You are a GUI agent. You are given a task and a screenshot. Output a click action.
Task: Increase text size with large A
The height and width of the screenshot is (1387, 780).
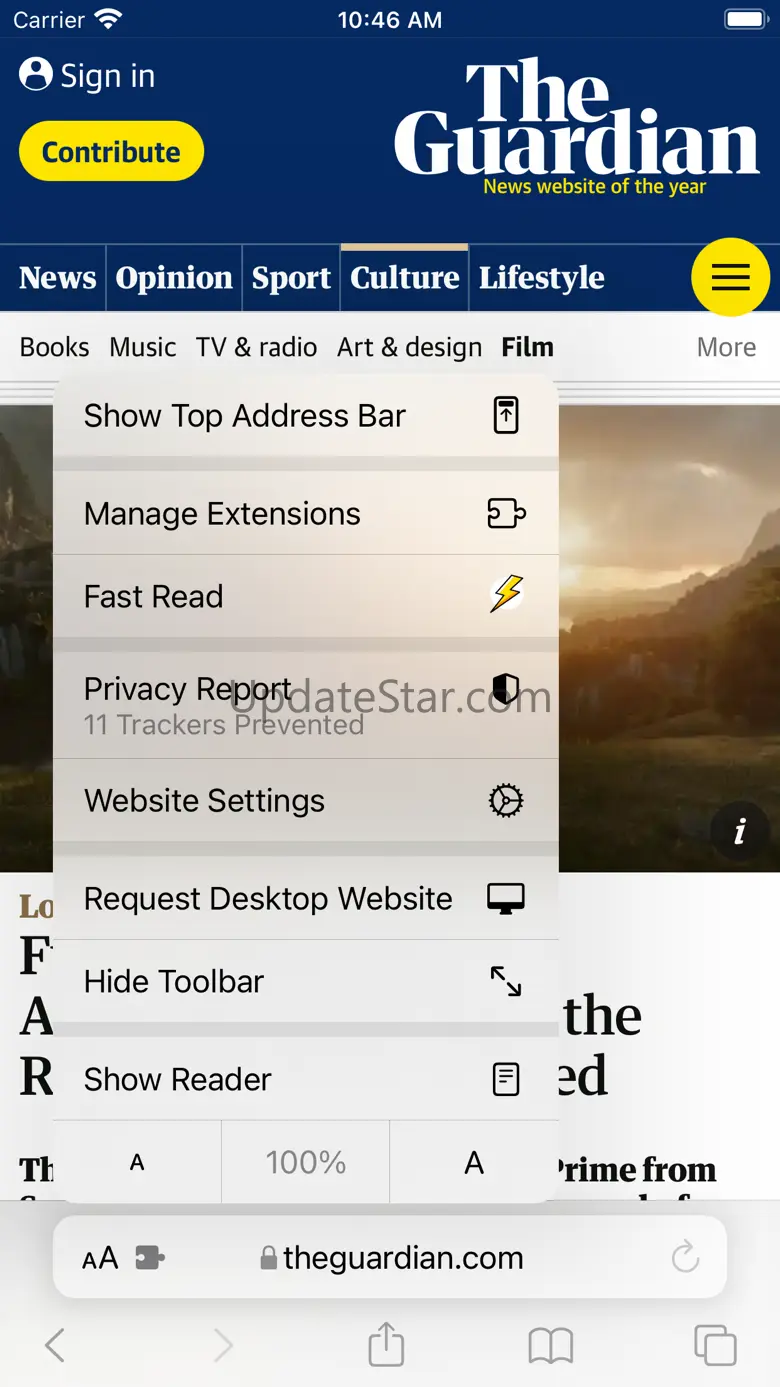474,1162
